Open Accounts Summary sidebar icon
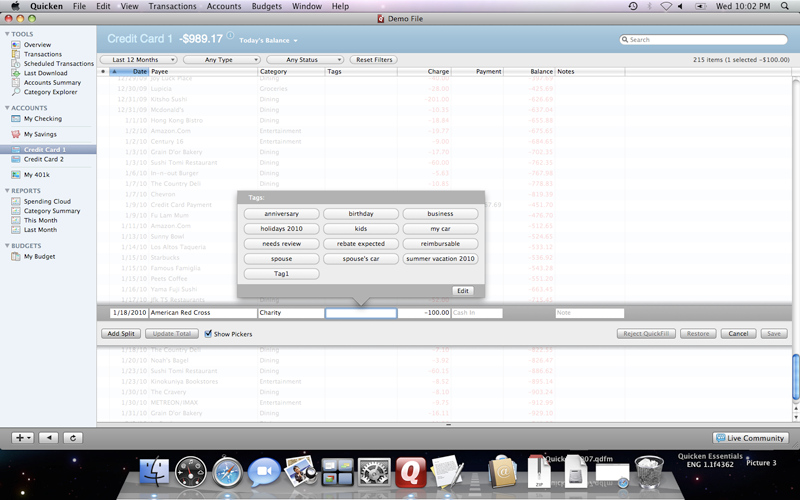The height and width of the screenshot is (500, 800). [16, 83]
